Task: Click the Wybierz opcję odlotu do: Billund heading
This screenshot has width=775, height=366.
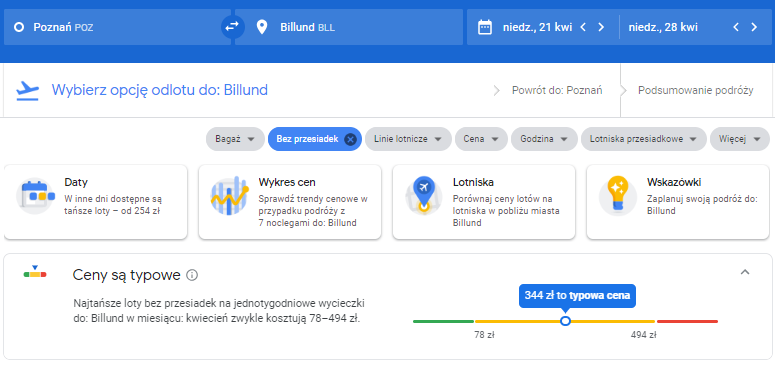Action: (160, 90)
